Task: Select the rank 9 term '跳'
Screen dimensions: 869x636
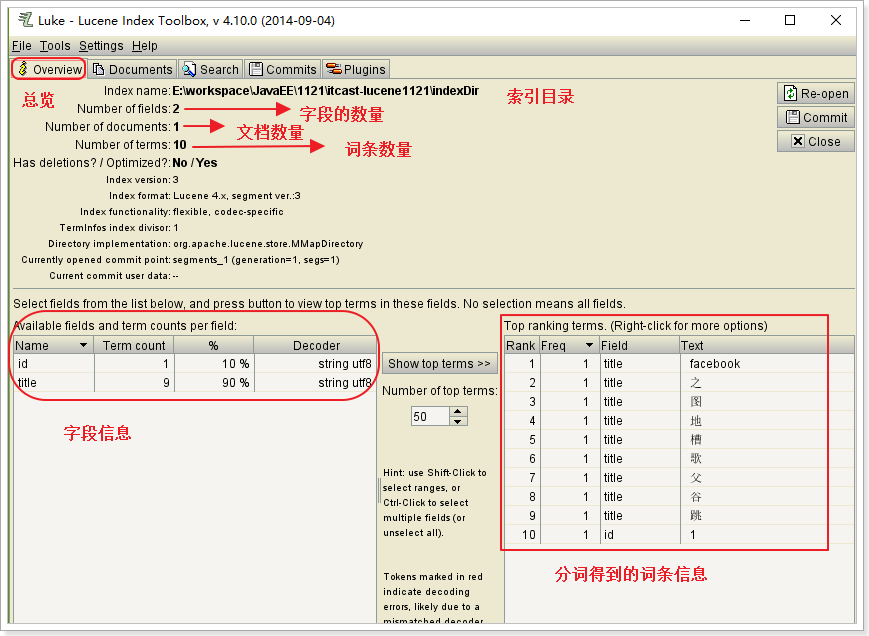Action: pos(679,515)
